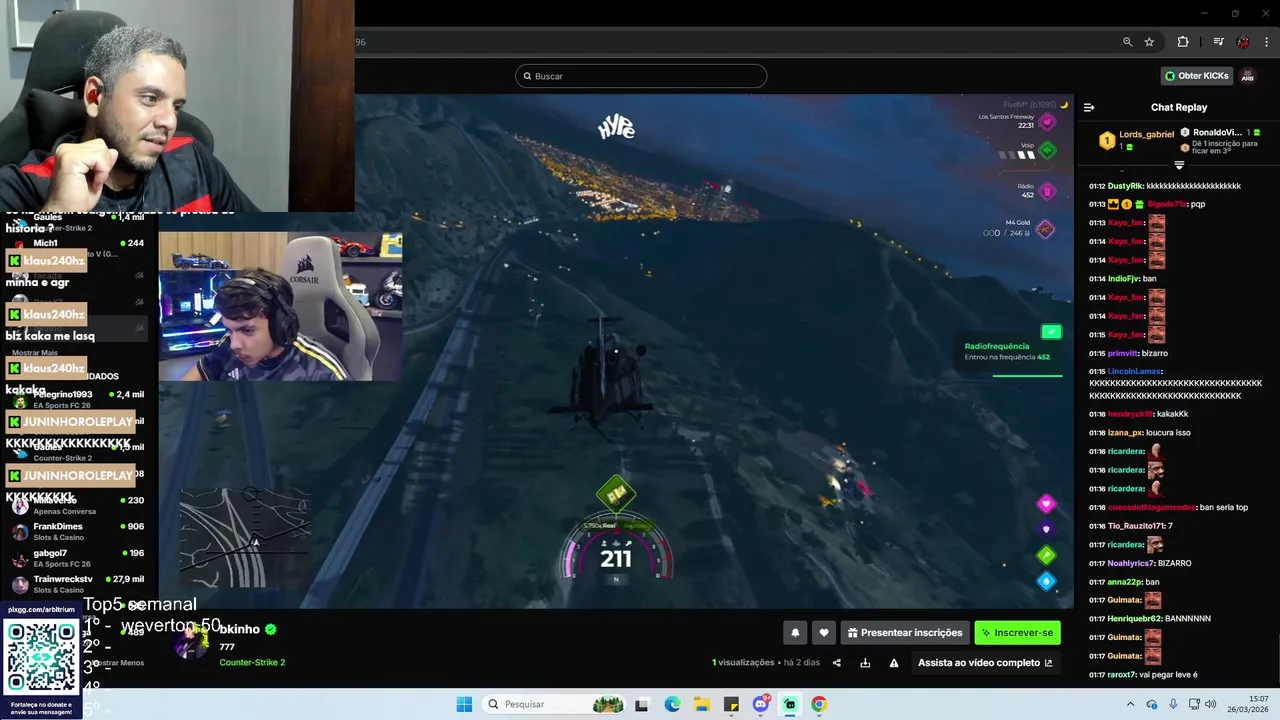This screenshot has height=720, width=1280.
Task: Click the Windows Pesquisar search box
Action: (x=554, y=704)
